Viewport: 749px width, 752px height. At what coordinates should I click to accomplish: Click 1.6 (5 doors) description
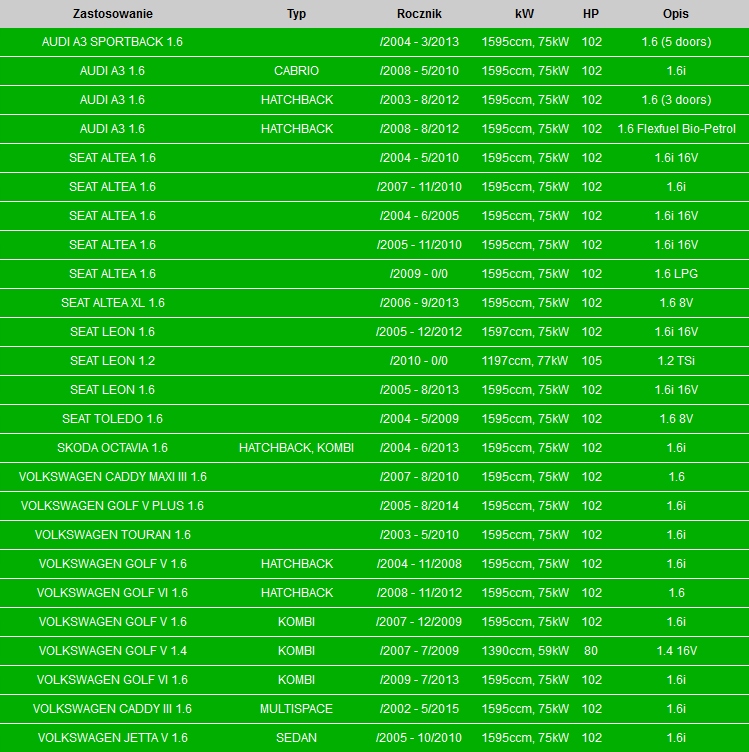click(x=676, y=42)
